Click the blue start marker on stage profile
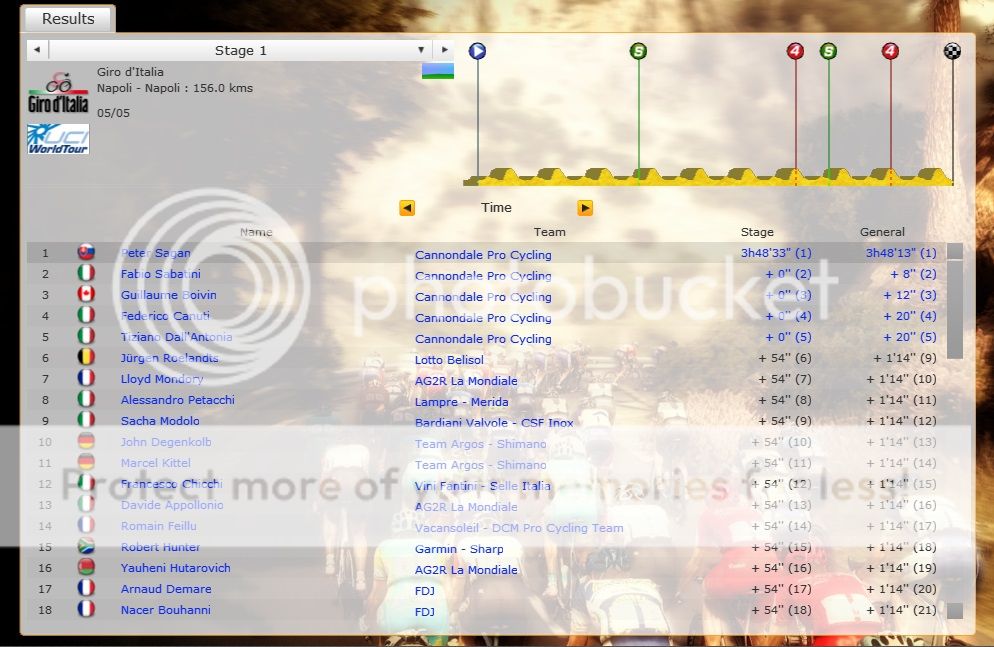 click(477, 51)
